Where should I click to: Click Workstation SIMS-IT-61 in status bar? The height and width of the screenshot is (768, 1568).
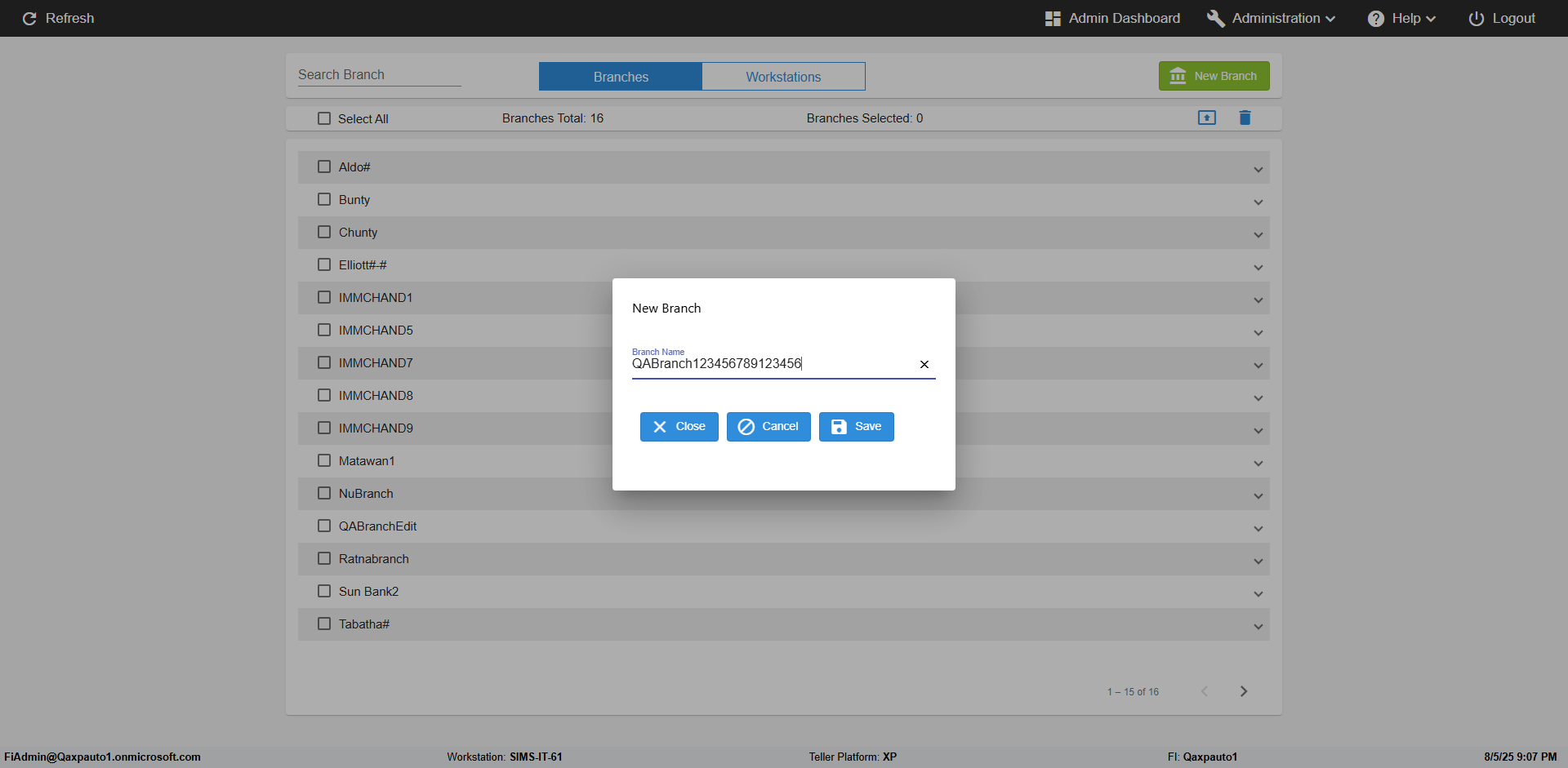pos(505,757)
